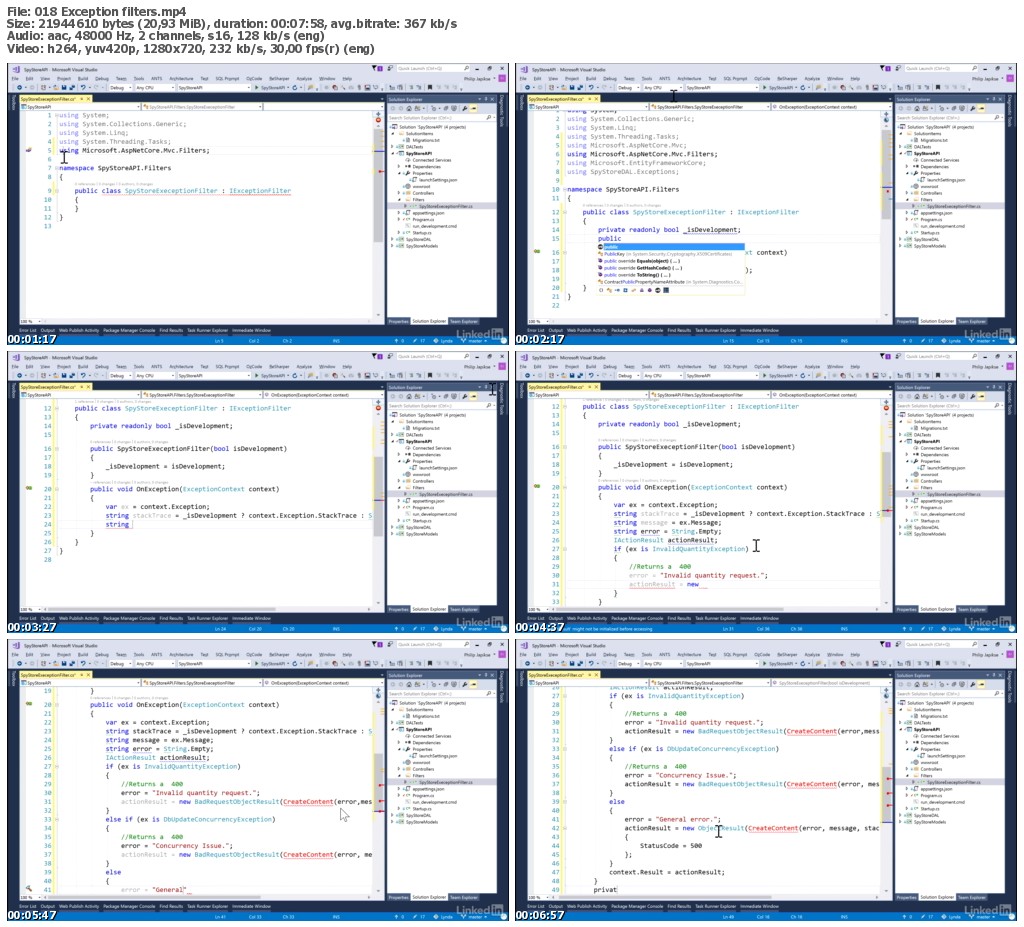Click the Quick Launch search field in the 00:01:17 frame
1024x927 pixels.
click(x=431, y=69)
